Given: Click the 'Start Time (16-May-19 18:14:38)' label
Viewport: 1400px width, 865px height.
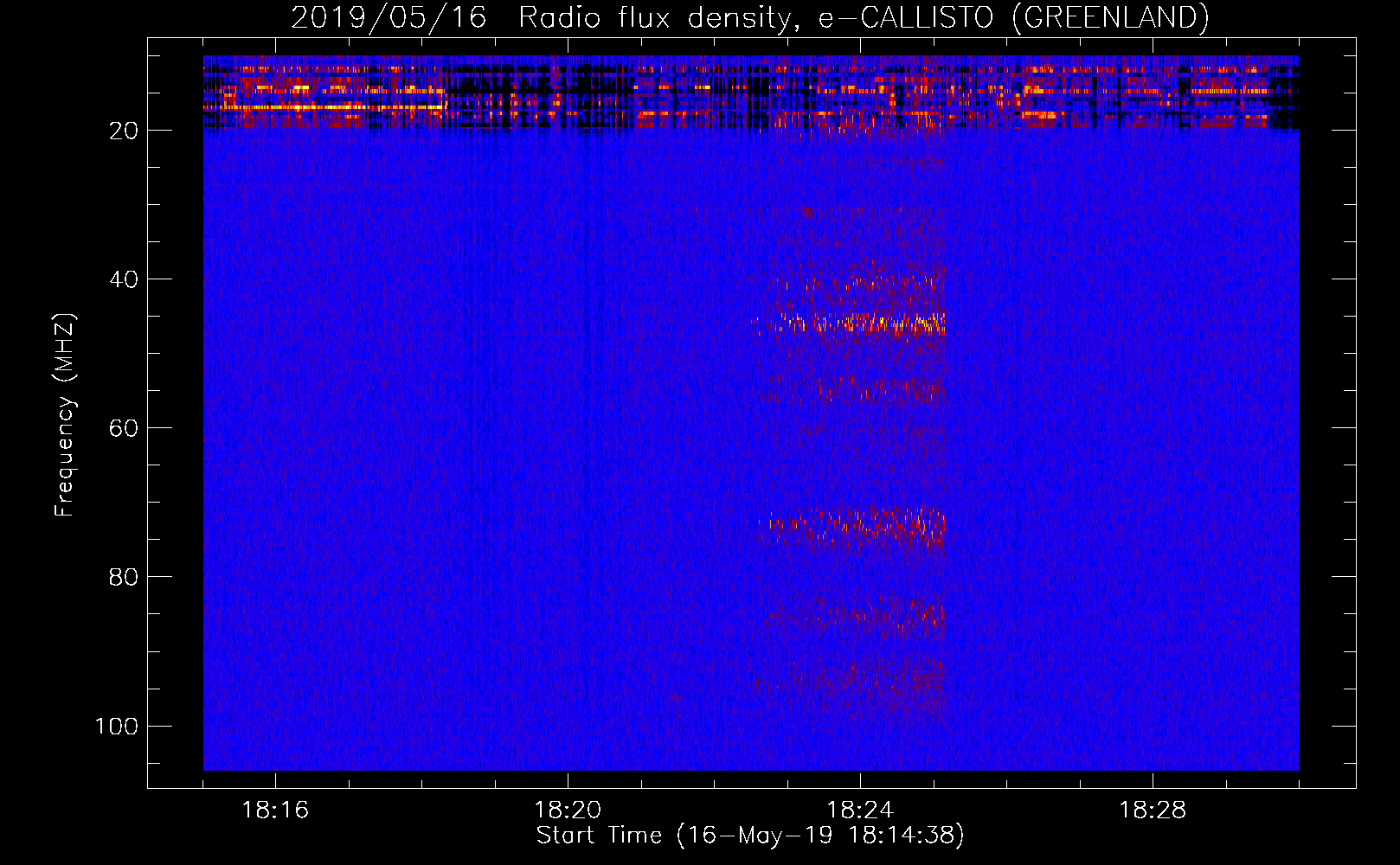Looking at the screenshot, I should pyautogui.click(x=750, y=836).
